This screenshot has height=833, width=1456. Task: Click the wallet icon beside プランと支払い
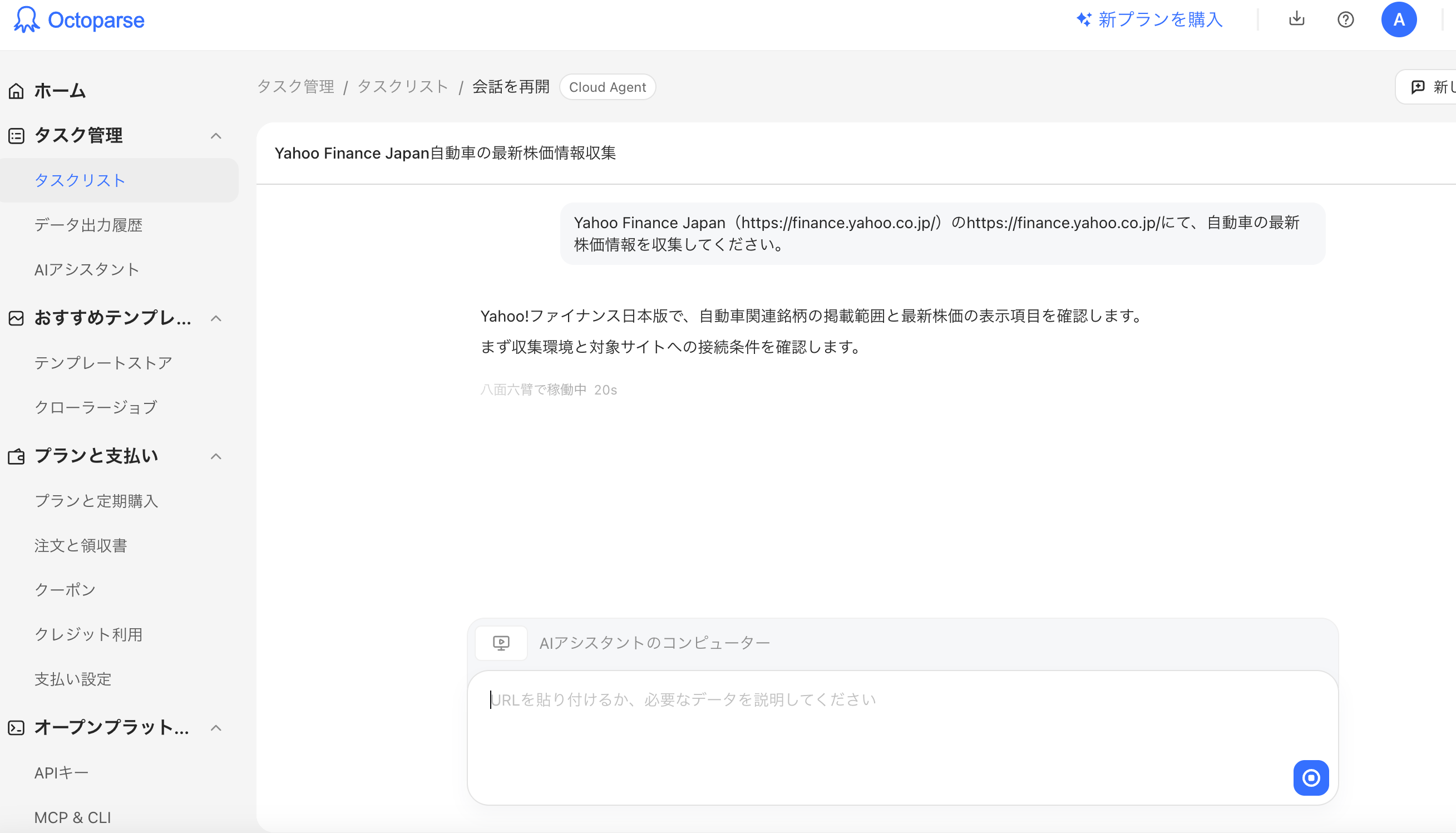[x=16, y=456]
